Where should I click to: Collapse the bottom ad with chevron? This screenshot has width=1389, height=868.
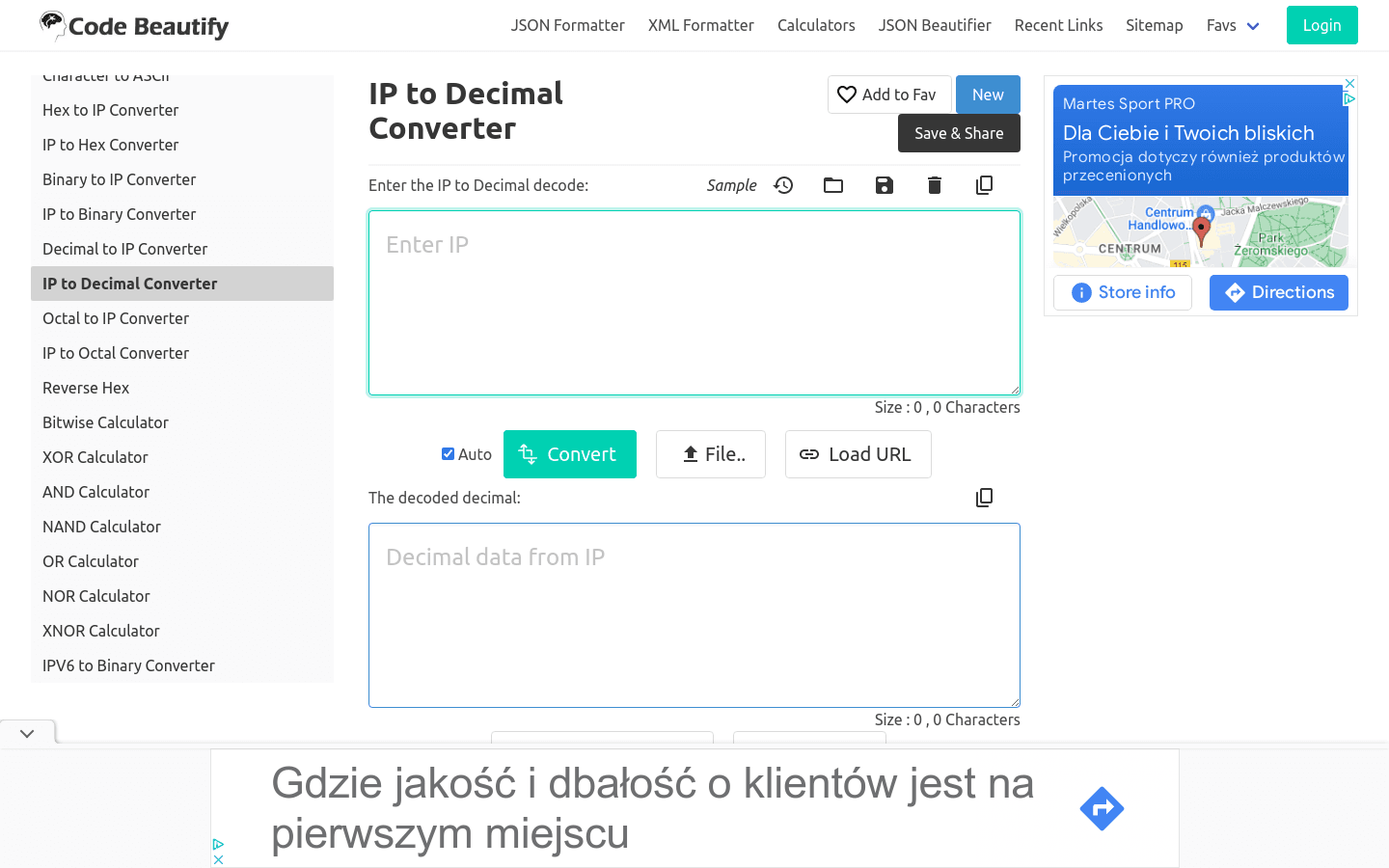coord(27,734)
